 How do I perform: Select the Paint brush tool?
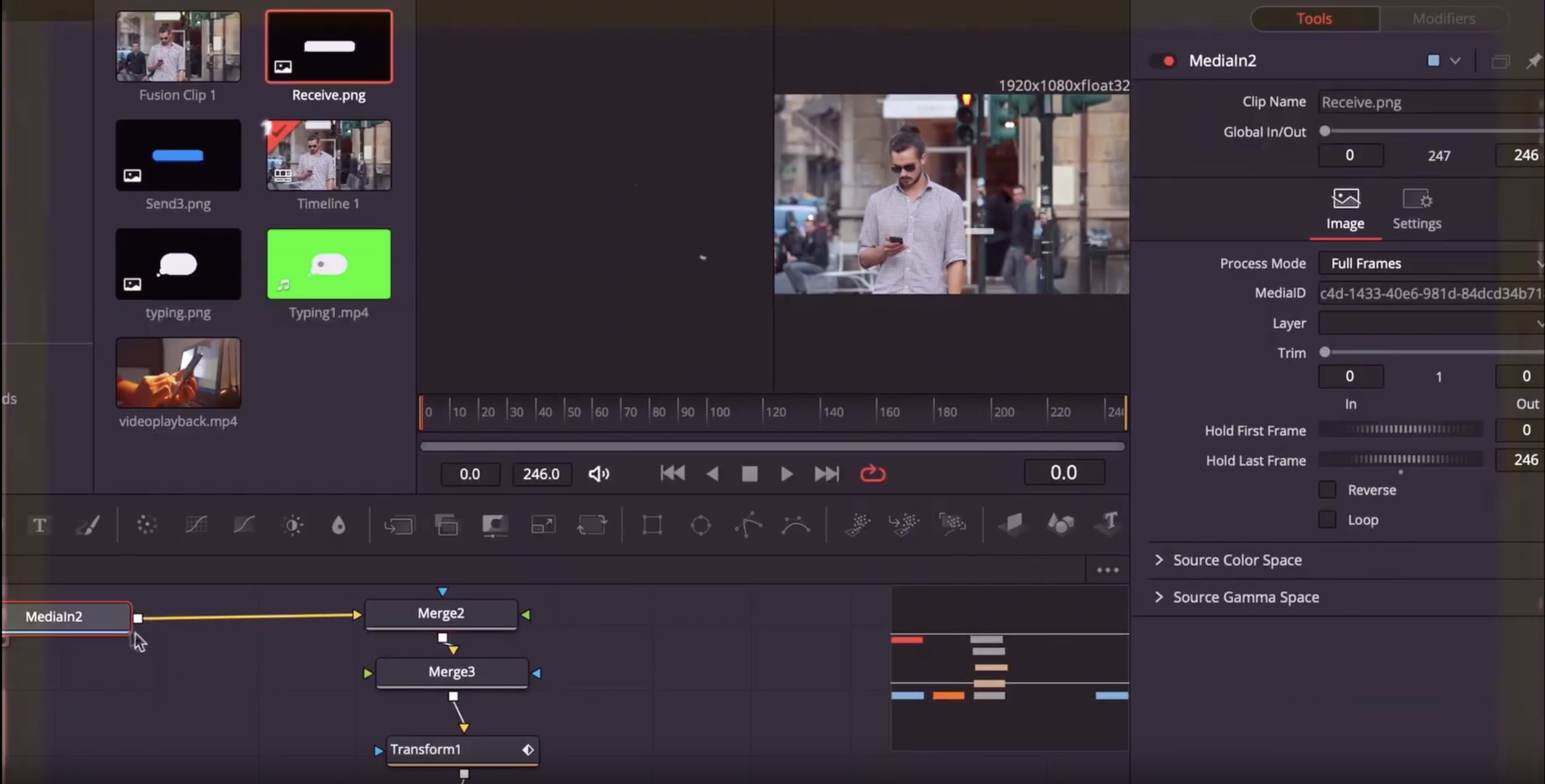point(88,525)
